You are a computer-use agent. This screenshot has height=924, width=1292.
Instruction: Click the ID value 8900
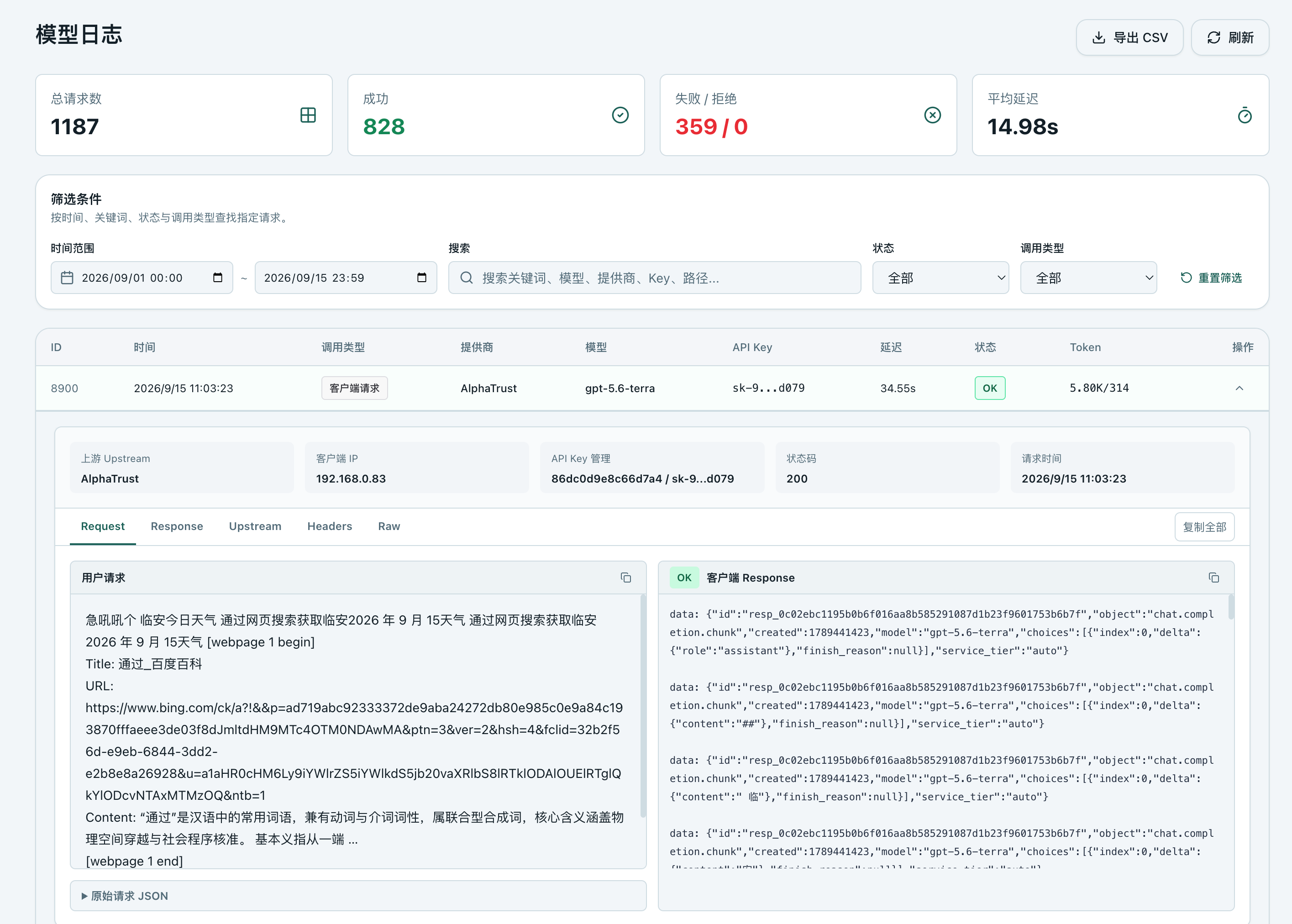pyautogui.click(x=64, y=388)
